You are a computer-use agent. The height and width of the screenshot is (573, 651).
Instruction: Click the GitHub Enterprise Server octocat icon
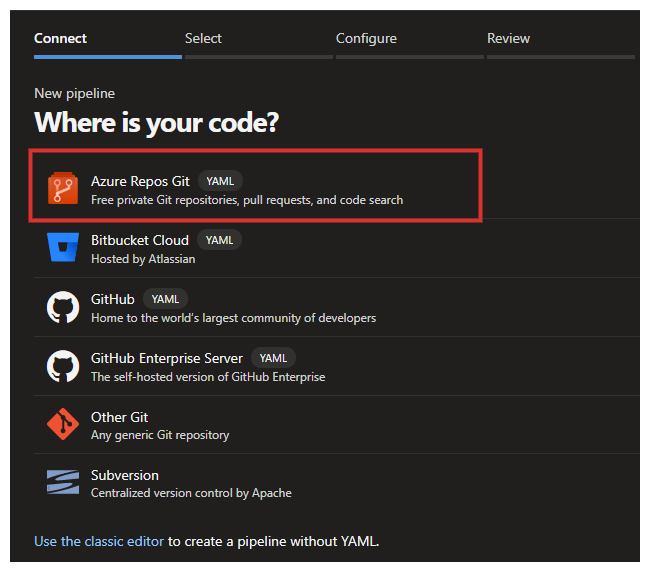tap(63, 366)
